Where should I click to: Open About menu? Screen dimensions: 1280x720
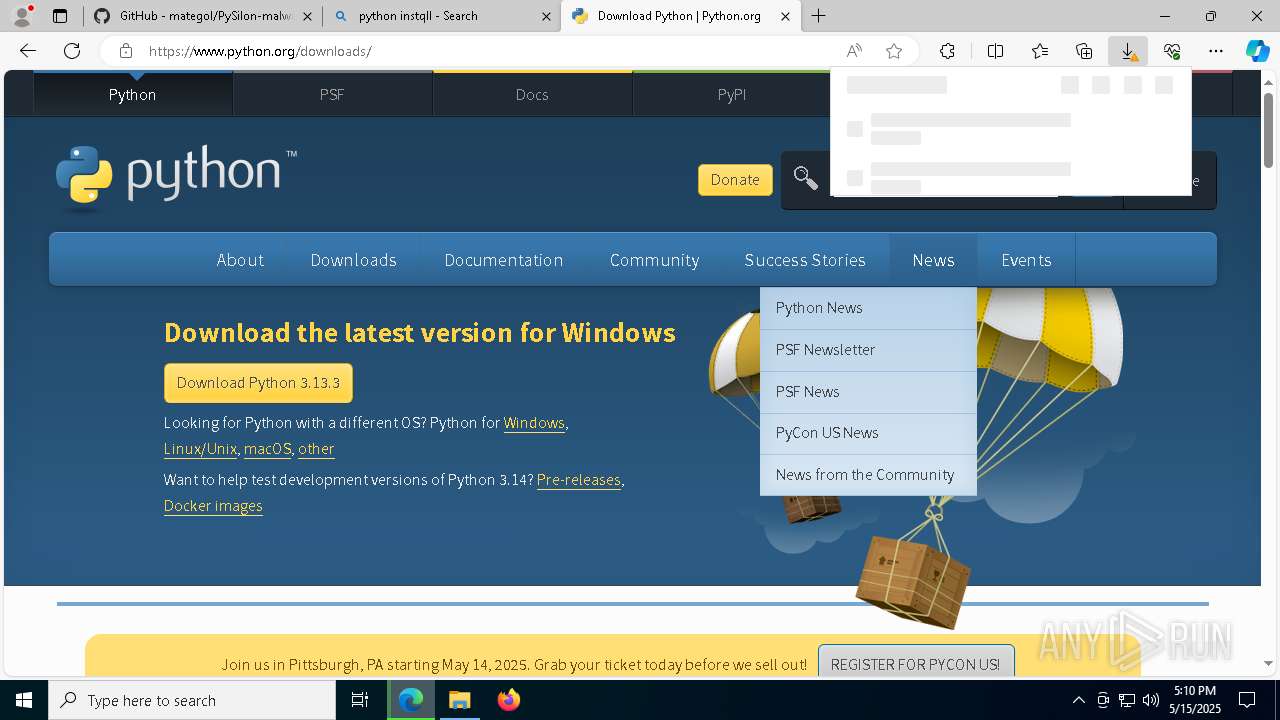click(x=240, y=260)
